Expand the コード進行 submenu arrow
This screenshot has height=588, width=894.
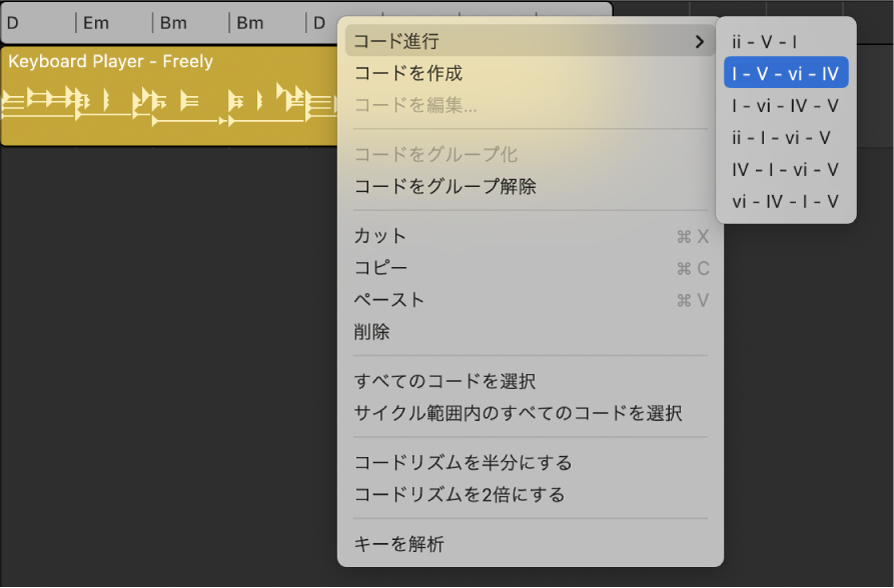tap(698, 42)
